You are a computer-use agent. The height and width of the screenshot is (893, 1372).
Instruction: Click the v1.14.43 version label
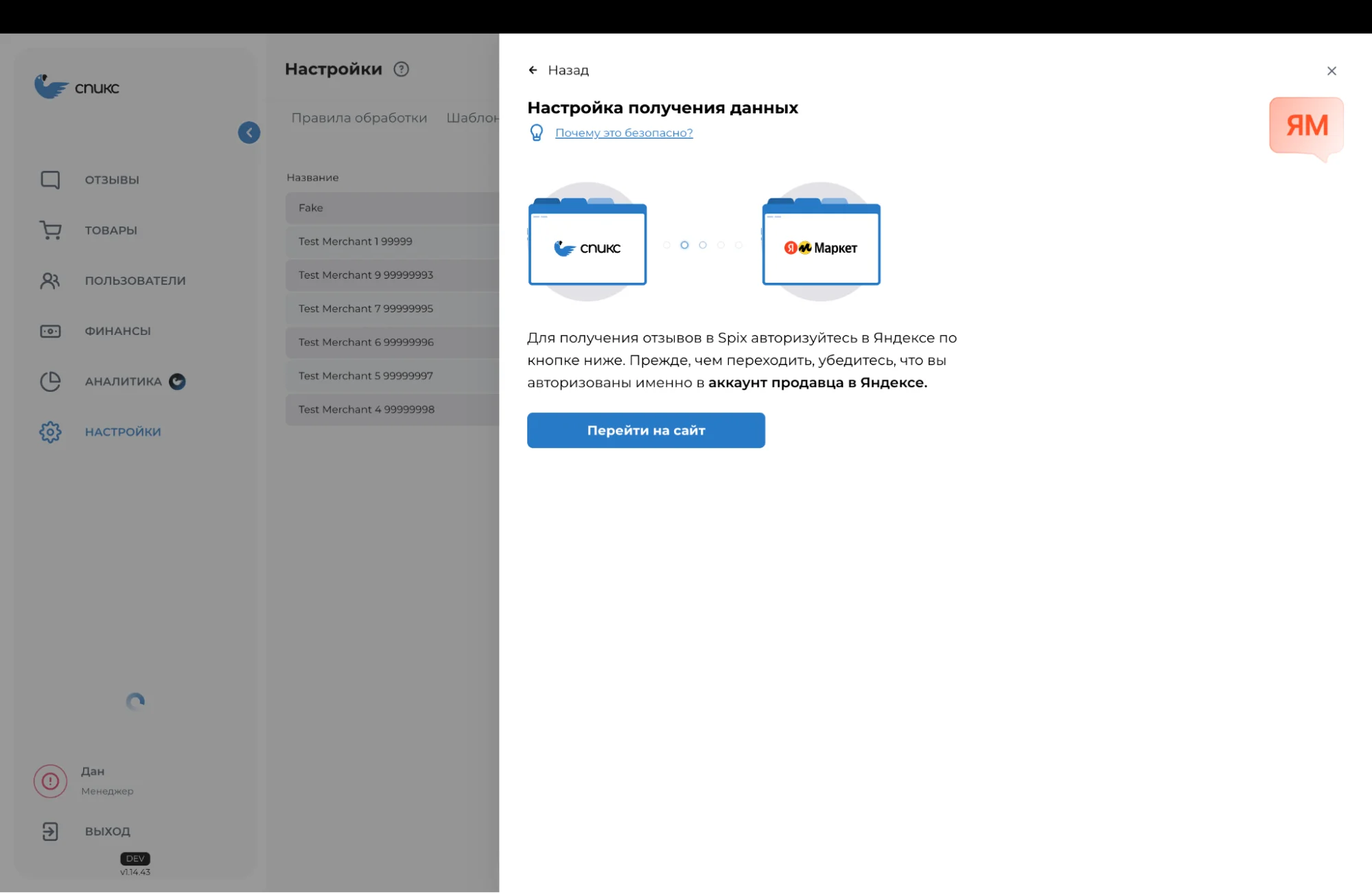pyautogui.click(x=135, y=872)
